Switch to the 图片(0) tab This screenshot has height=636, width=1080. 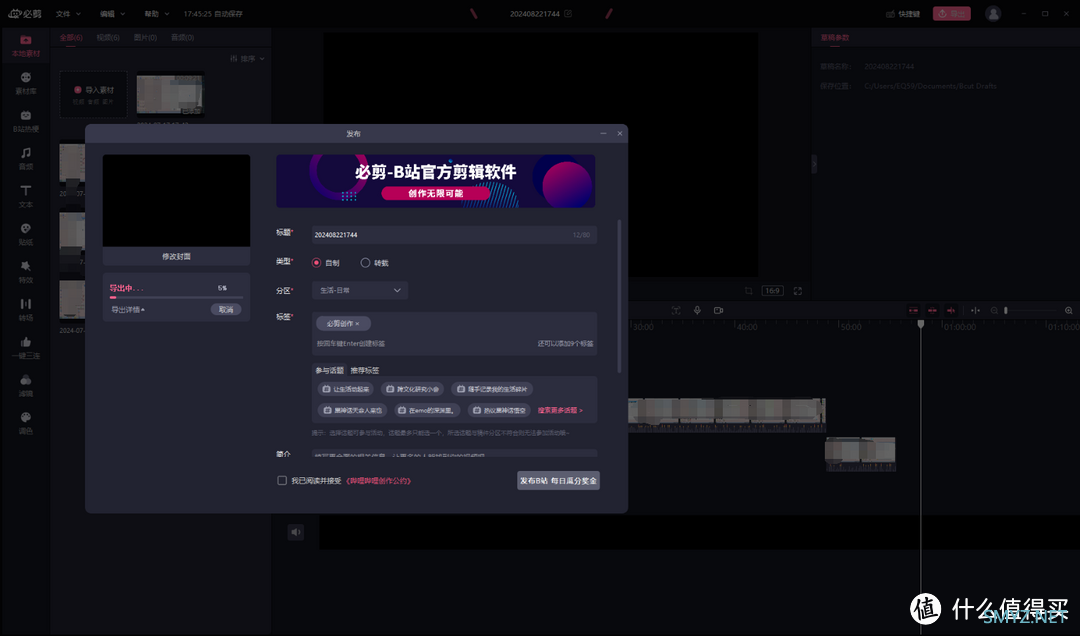(145, 37)
